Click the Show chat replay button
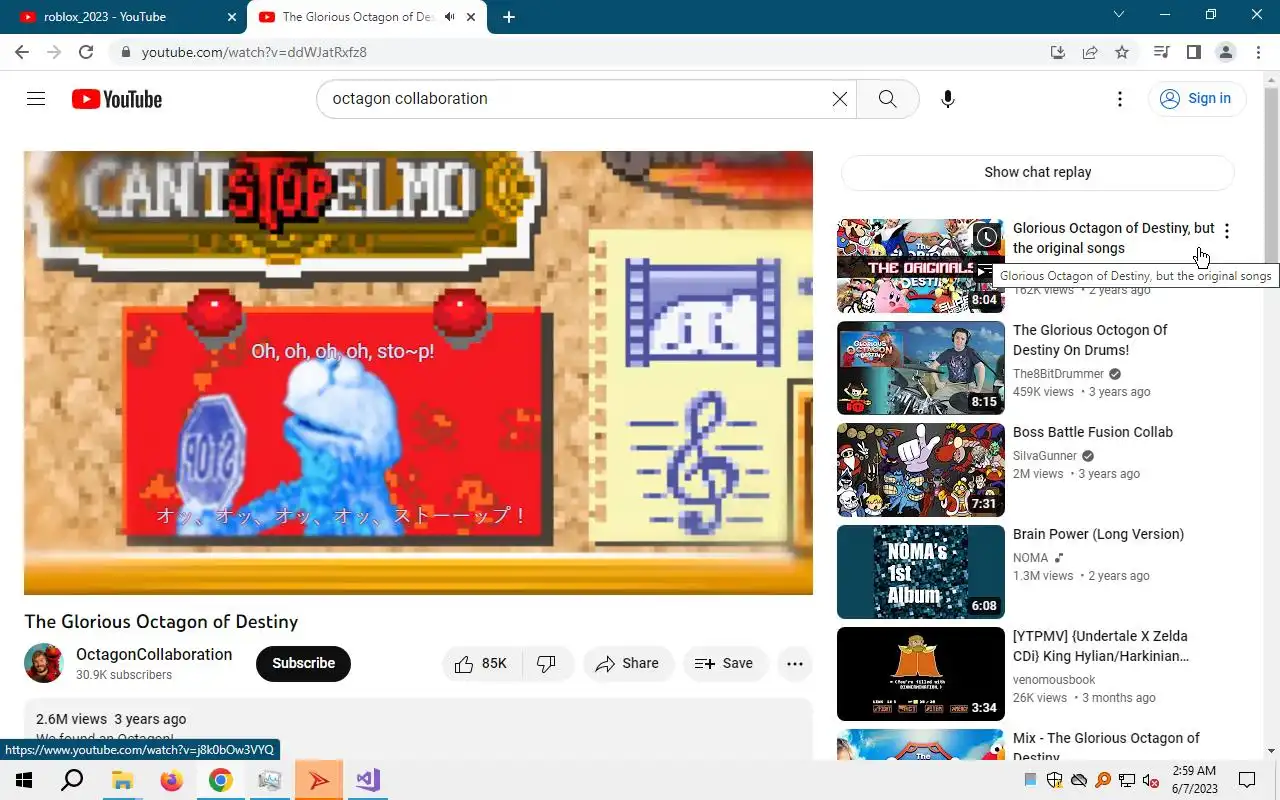1280x800 pixels. pyautogui.click(x=1038, y=172)
